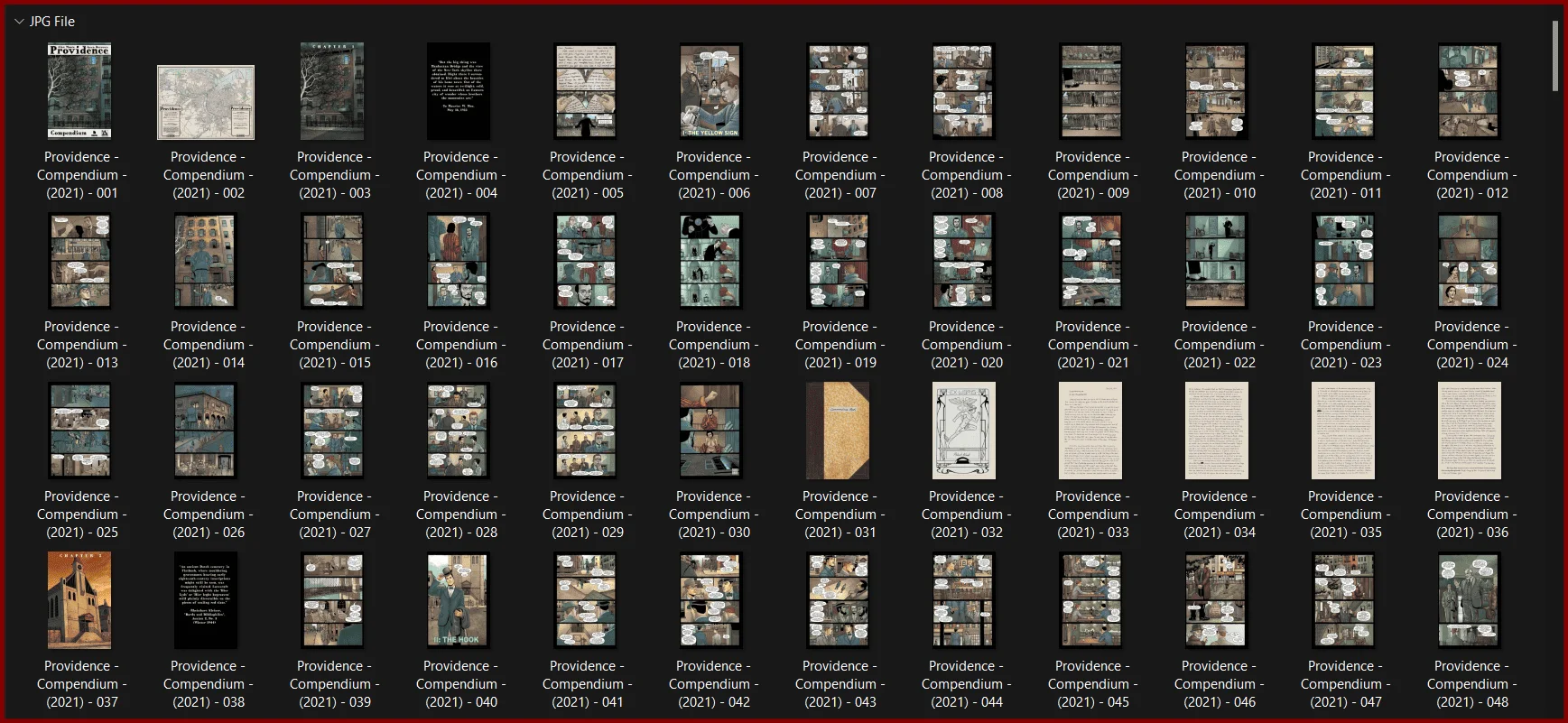
Task: Select thumbnail of Compendium 010
Action: [x=1217, y=91]
